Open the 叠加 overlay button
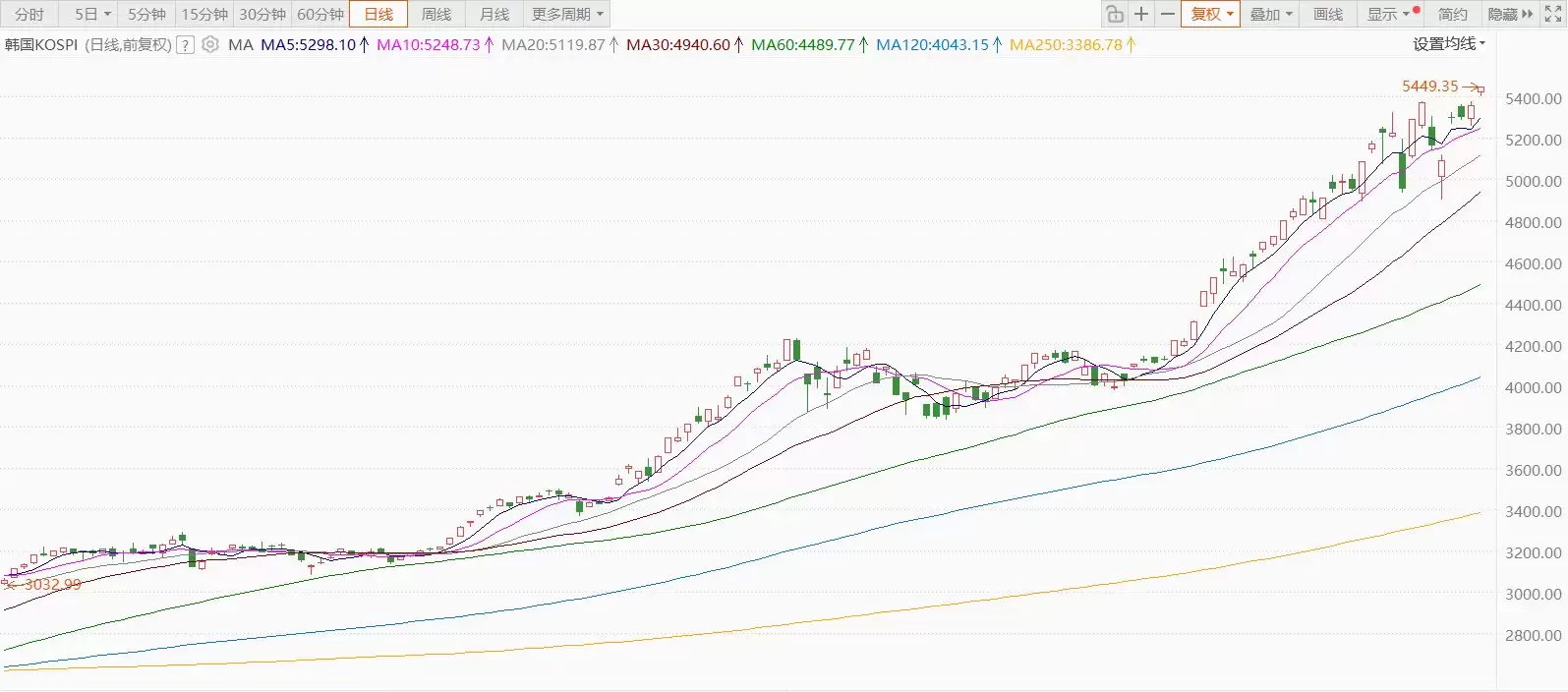 coord(1270,14)
